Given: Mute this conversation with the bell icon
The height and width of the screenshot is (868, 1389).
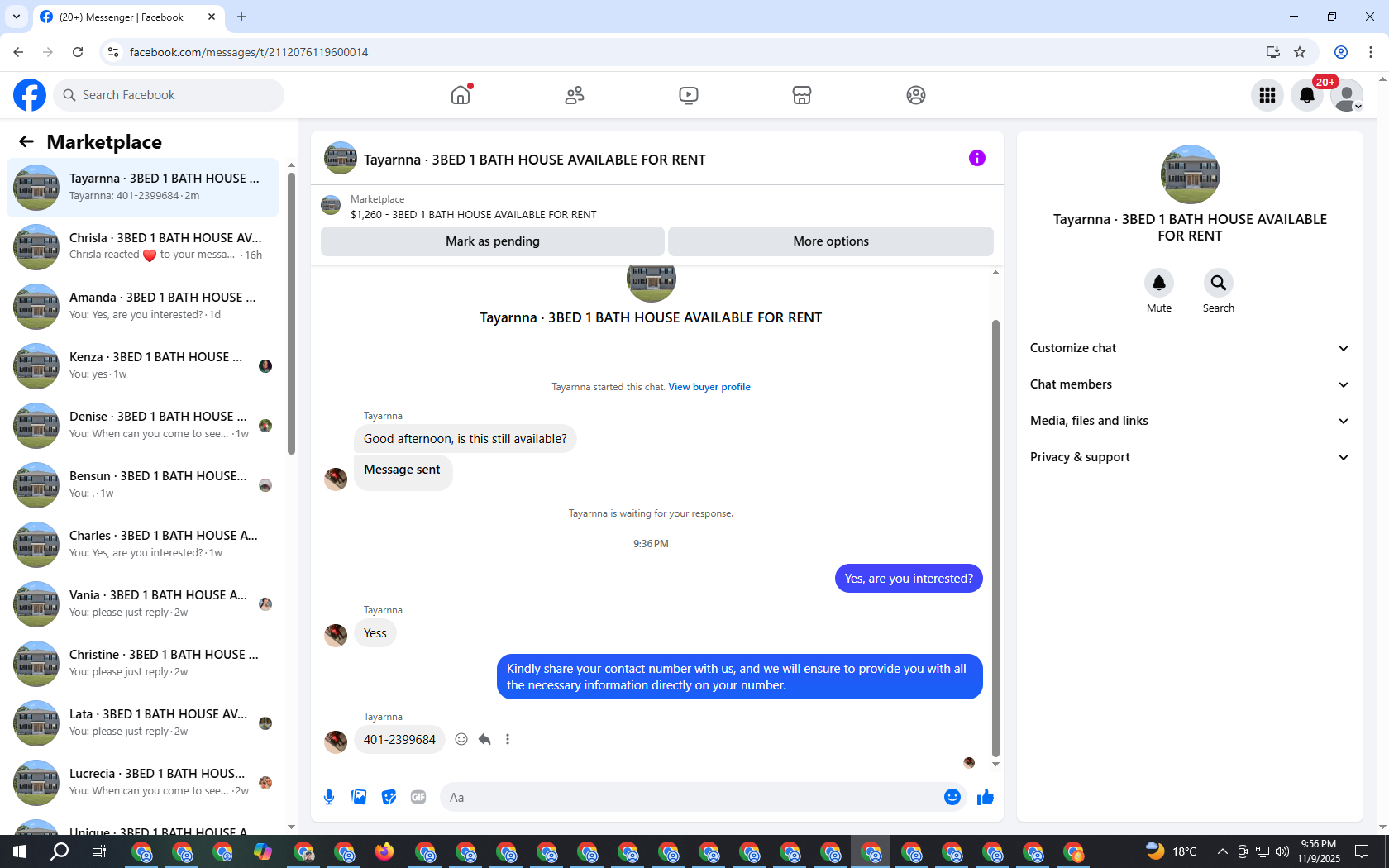Looking at the screenshot, I should (1159, 283).
